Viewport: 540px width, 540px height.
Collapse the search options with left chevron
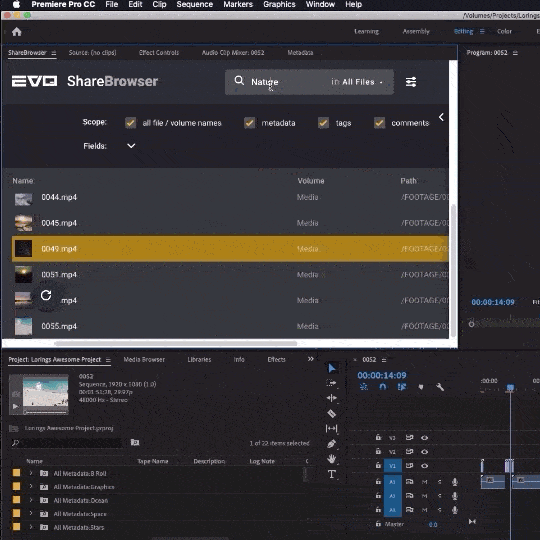(441, 117)
